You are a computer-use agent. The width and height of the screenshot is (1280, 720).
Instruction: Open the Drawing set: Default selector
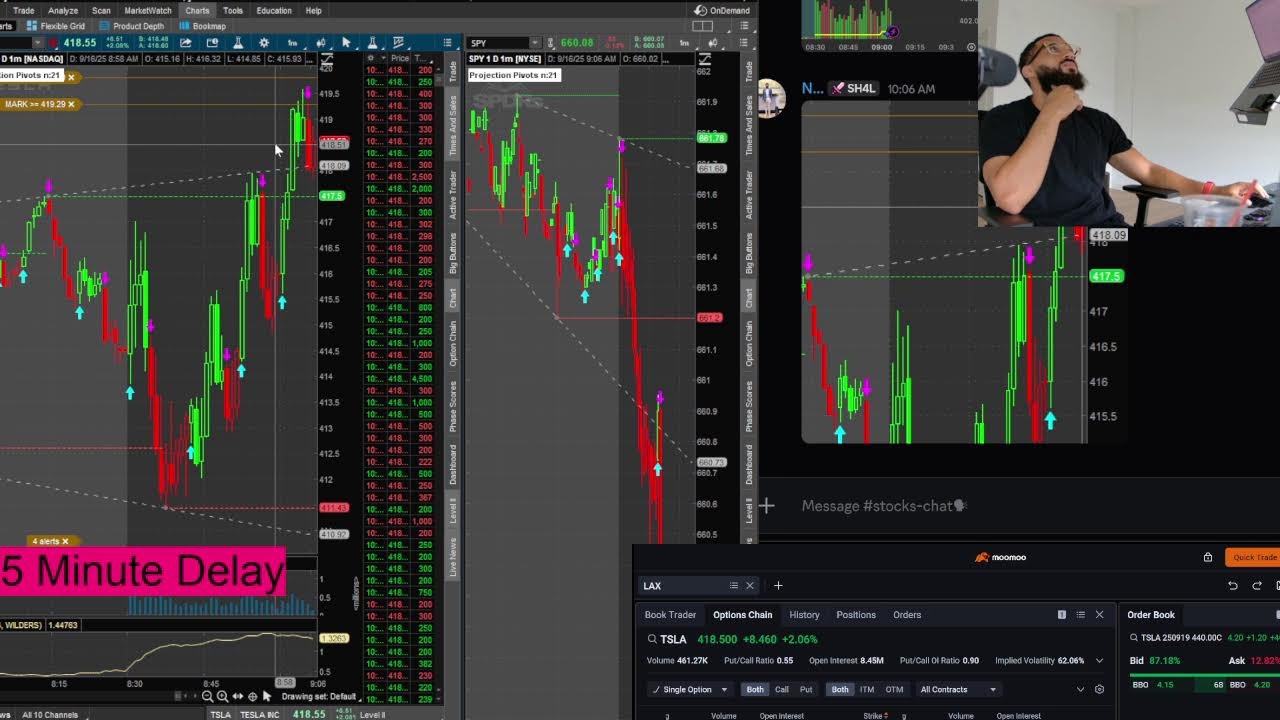[x=318, y=696]
